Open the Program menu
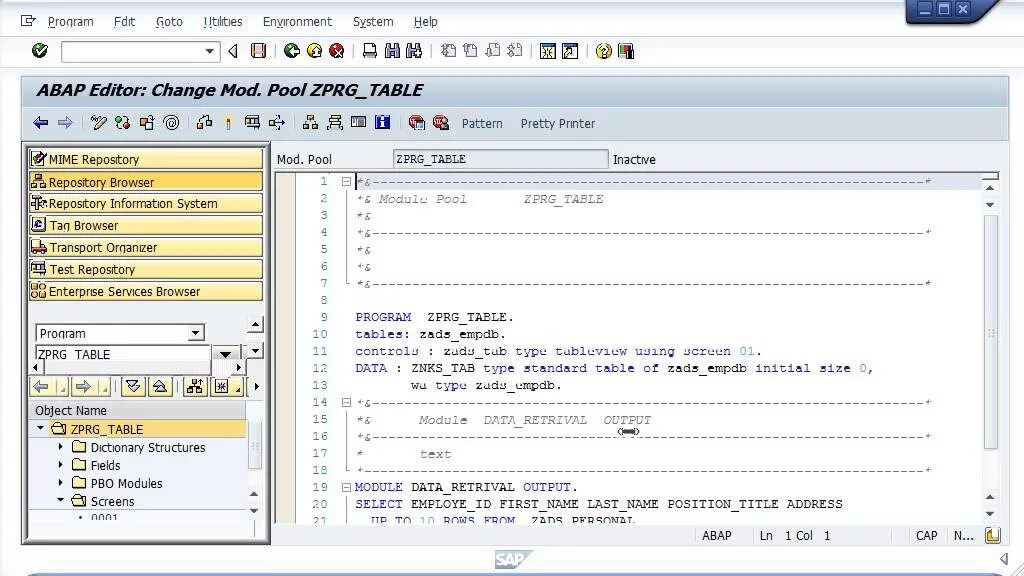Screen dimensions: 1024x576 tap(71, 22)
